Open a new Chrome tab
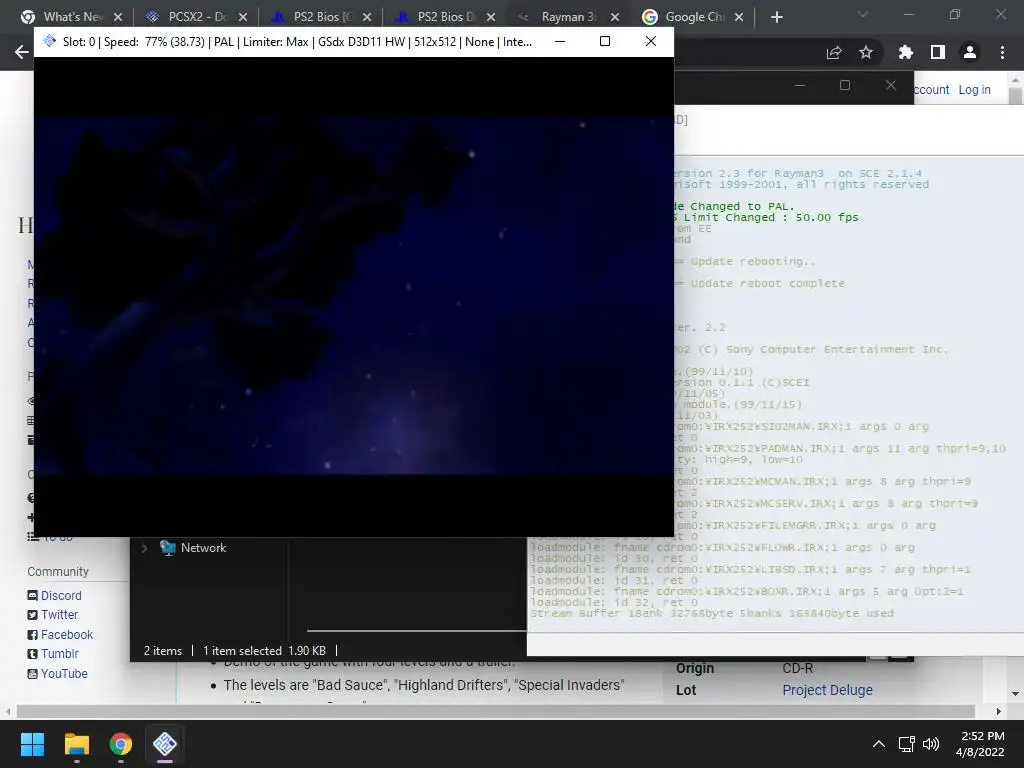Screen dimensions: 1024x768 pos(776,17)
